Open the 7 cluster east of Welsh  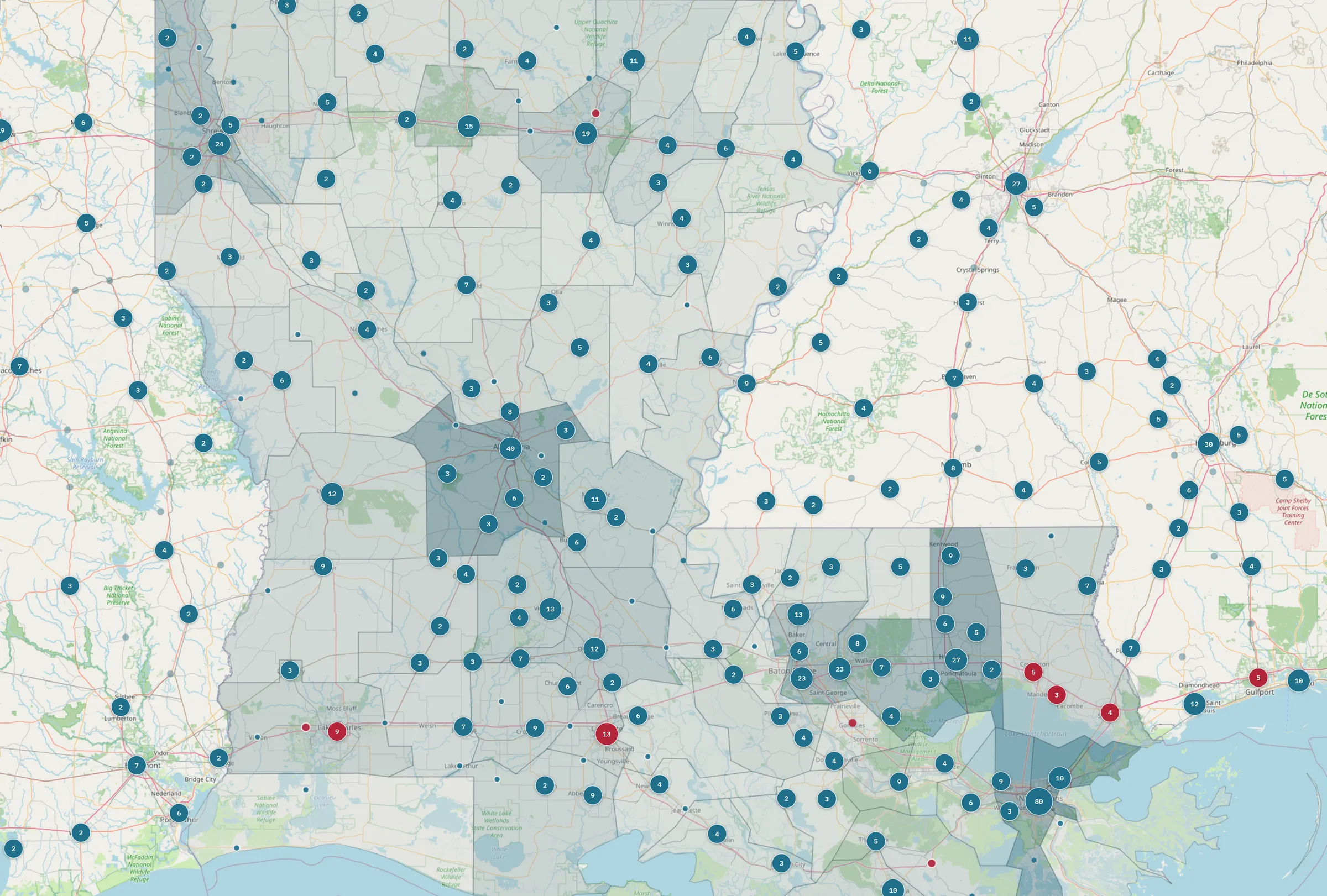(x=463, y=726)
